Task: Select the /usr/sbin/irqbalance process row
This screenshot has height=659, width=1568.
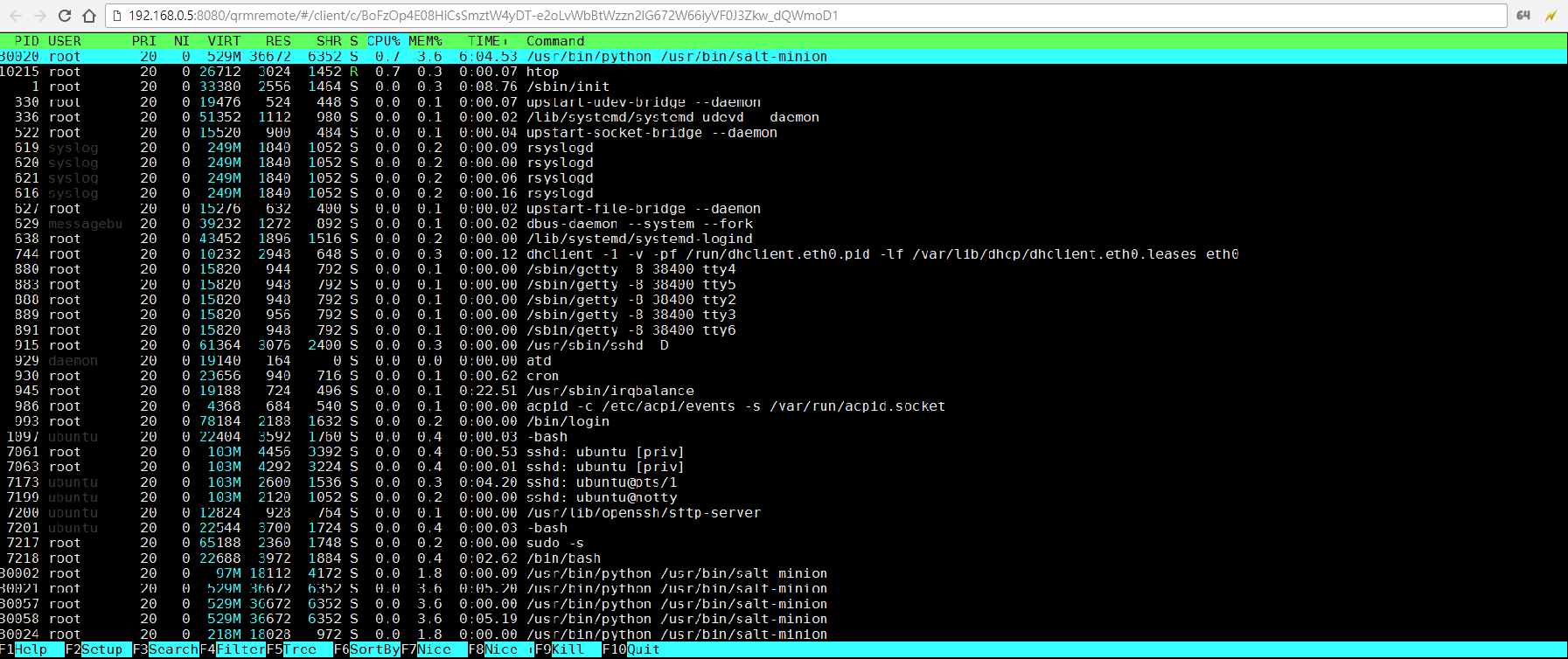Action: click(x=610, y=391)
